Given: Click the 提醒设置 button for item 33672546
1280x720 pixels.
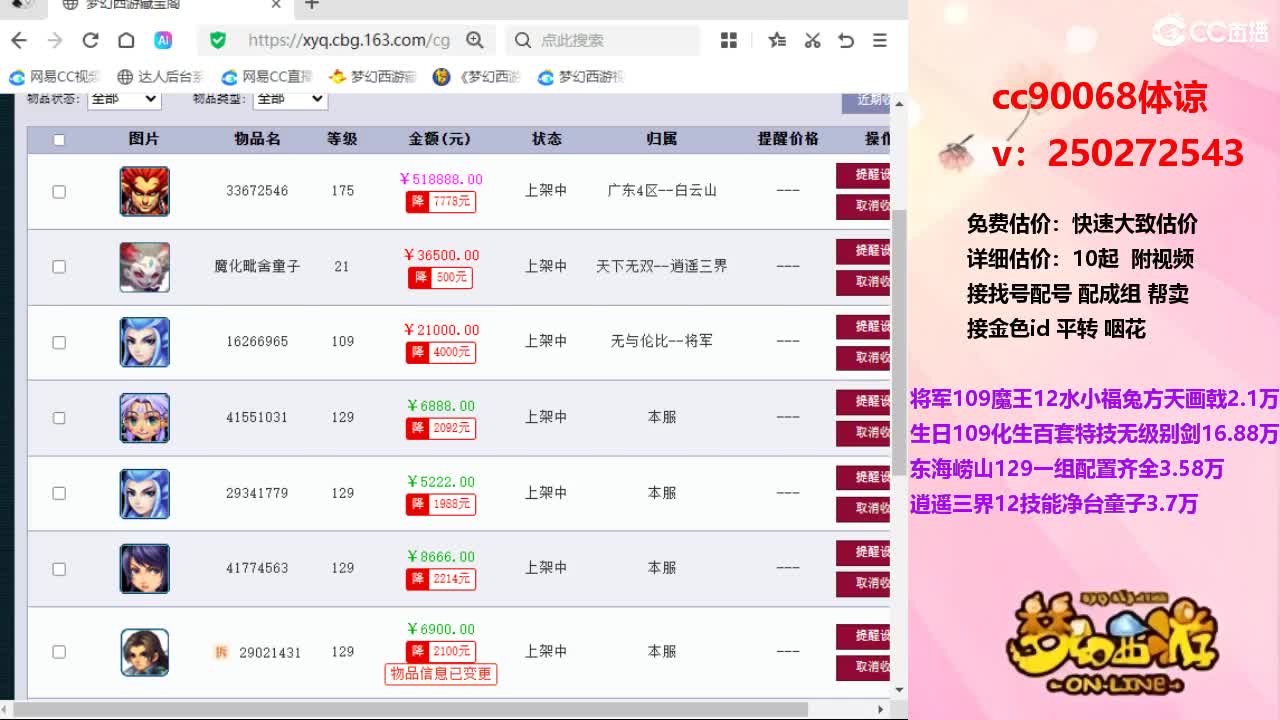Looking at the screenshot, I should coord(863,175).
